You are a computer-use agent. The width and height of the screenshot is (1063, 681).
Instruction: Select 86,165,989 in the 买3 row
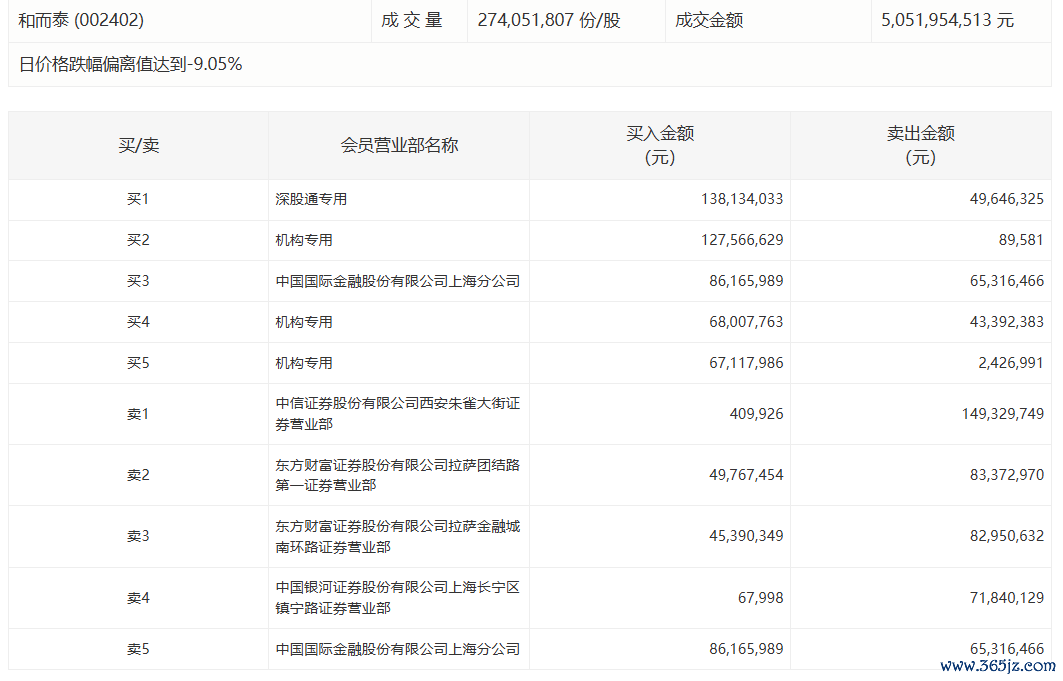coord(746,281)
